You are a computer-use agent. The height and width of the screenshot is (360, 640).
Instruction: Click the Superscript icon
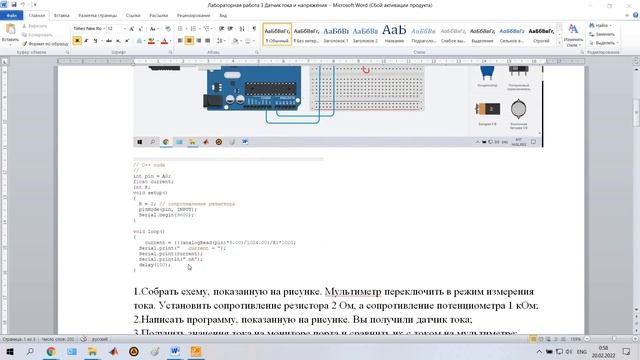coord(127,41)
